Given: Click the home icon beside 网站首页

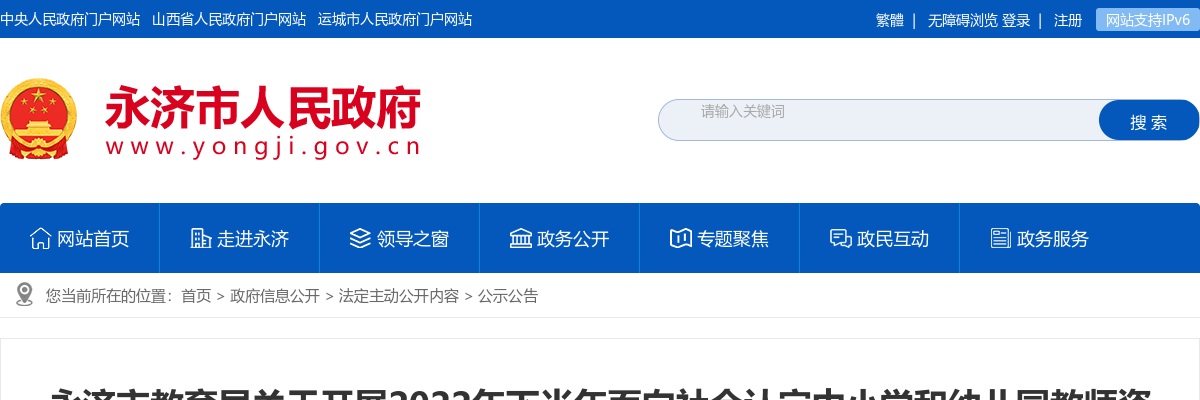Looking at the screenshot, I should click(x=40, y=238).
